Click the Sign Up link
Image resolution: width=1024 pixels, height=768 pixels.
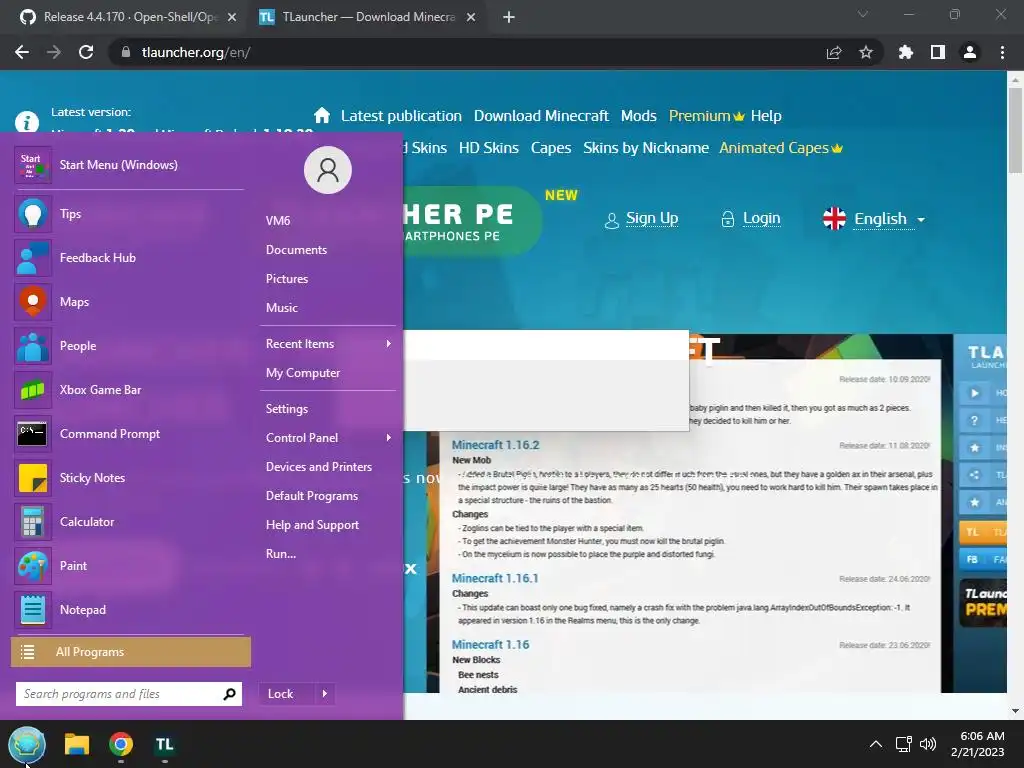652,218
